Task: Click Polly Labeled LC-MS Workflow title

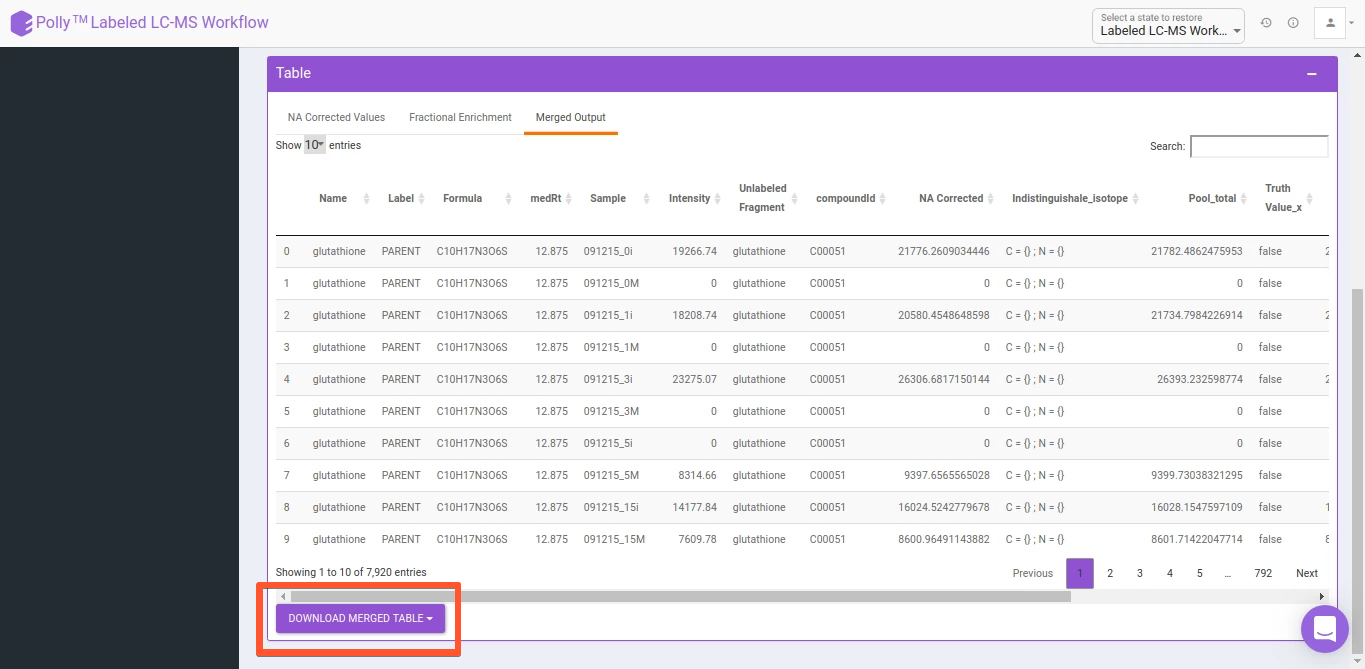Action: tap(152, 22)
